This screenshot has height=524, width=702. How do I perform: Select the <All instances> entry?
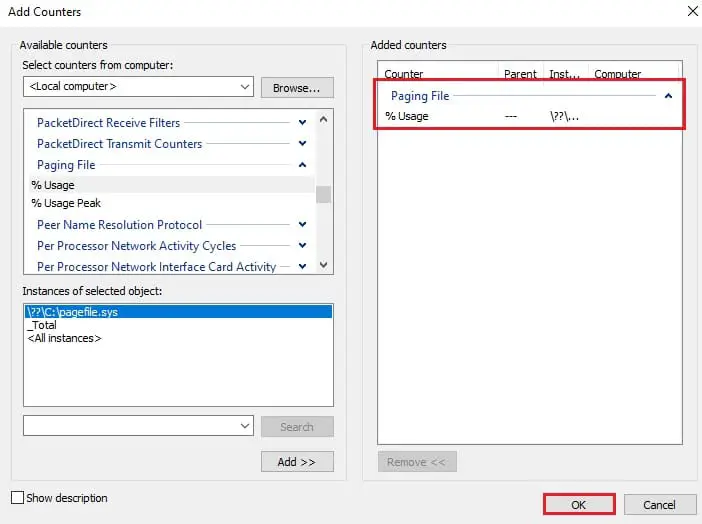coord(178,338)
